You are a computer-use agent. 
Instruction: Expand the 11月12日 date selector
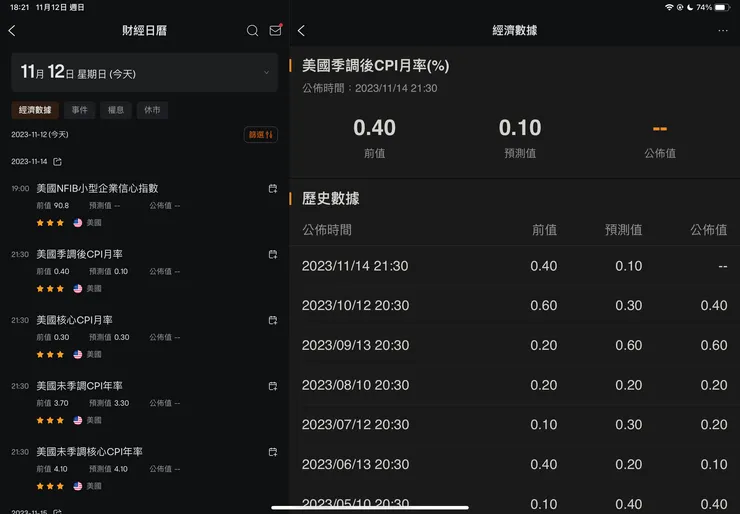tap(144, 72)
